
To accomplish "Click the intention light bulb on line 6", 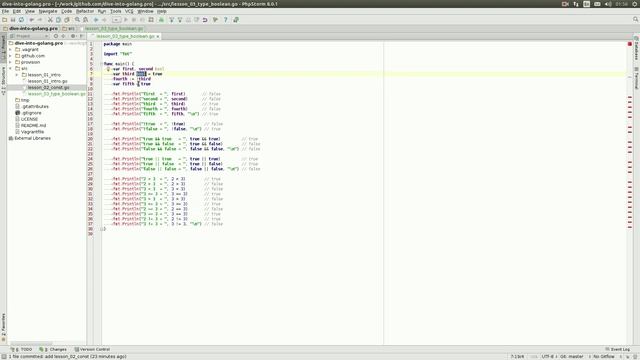I will 108,69.
